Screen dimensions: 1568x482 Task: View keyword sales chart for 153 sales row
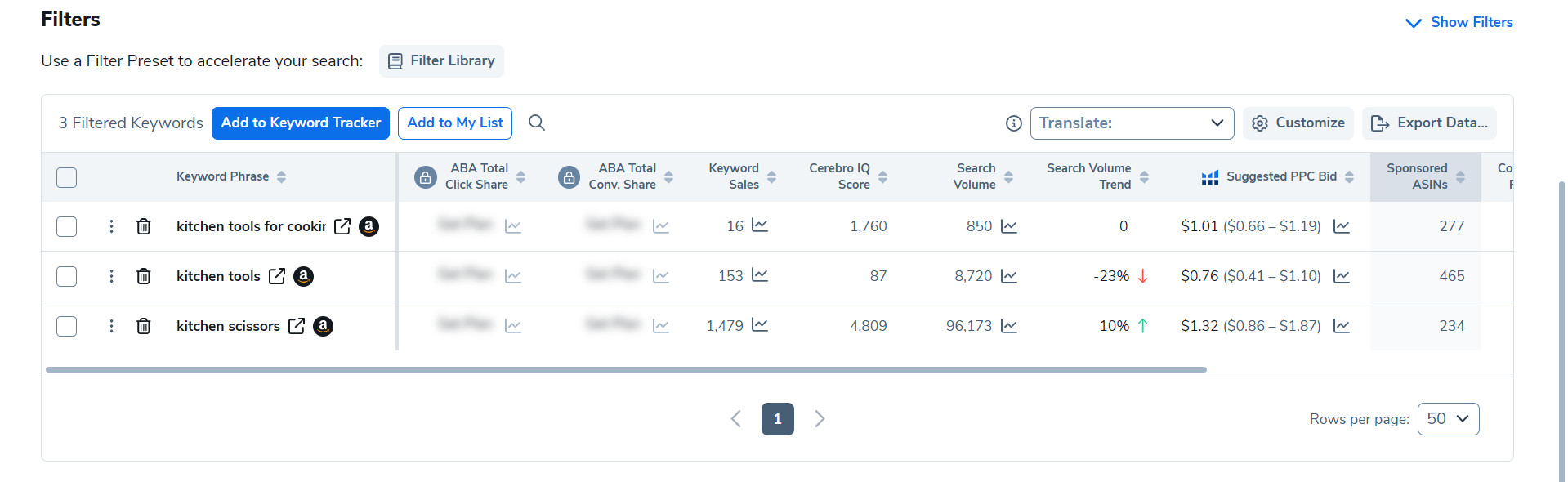pyautogui.click(x=760, y=274)
